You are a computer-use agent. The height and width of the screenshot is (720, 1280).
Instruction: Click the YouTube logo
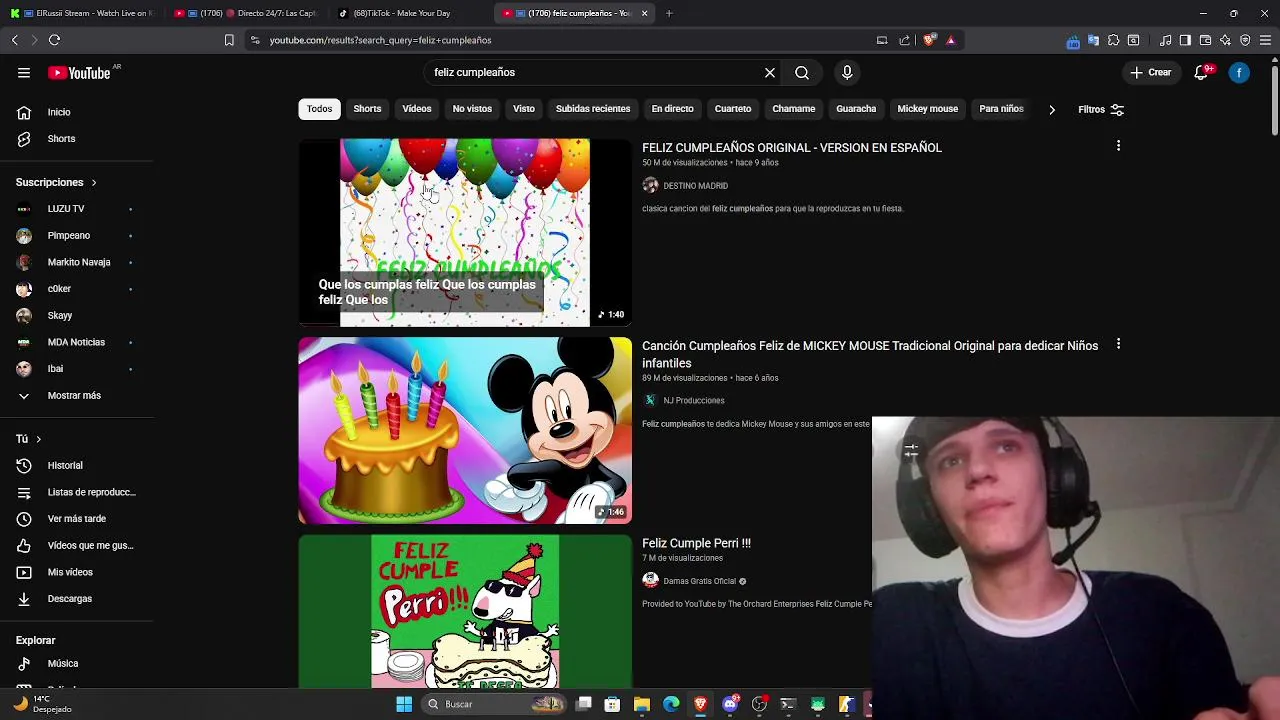click(x=79, y=73)
